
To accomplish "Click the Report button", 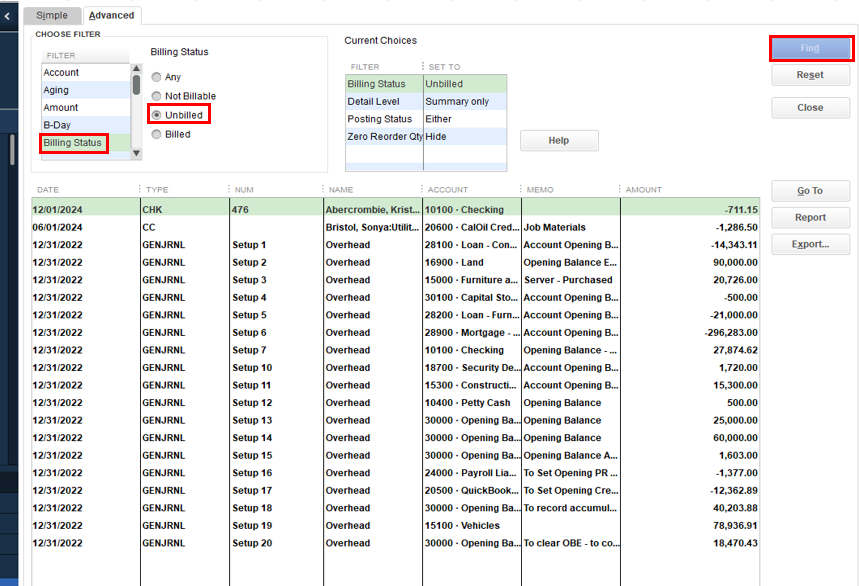I will (810, 217).
